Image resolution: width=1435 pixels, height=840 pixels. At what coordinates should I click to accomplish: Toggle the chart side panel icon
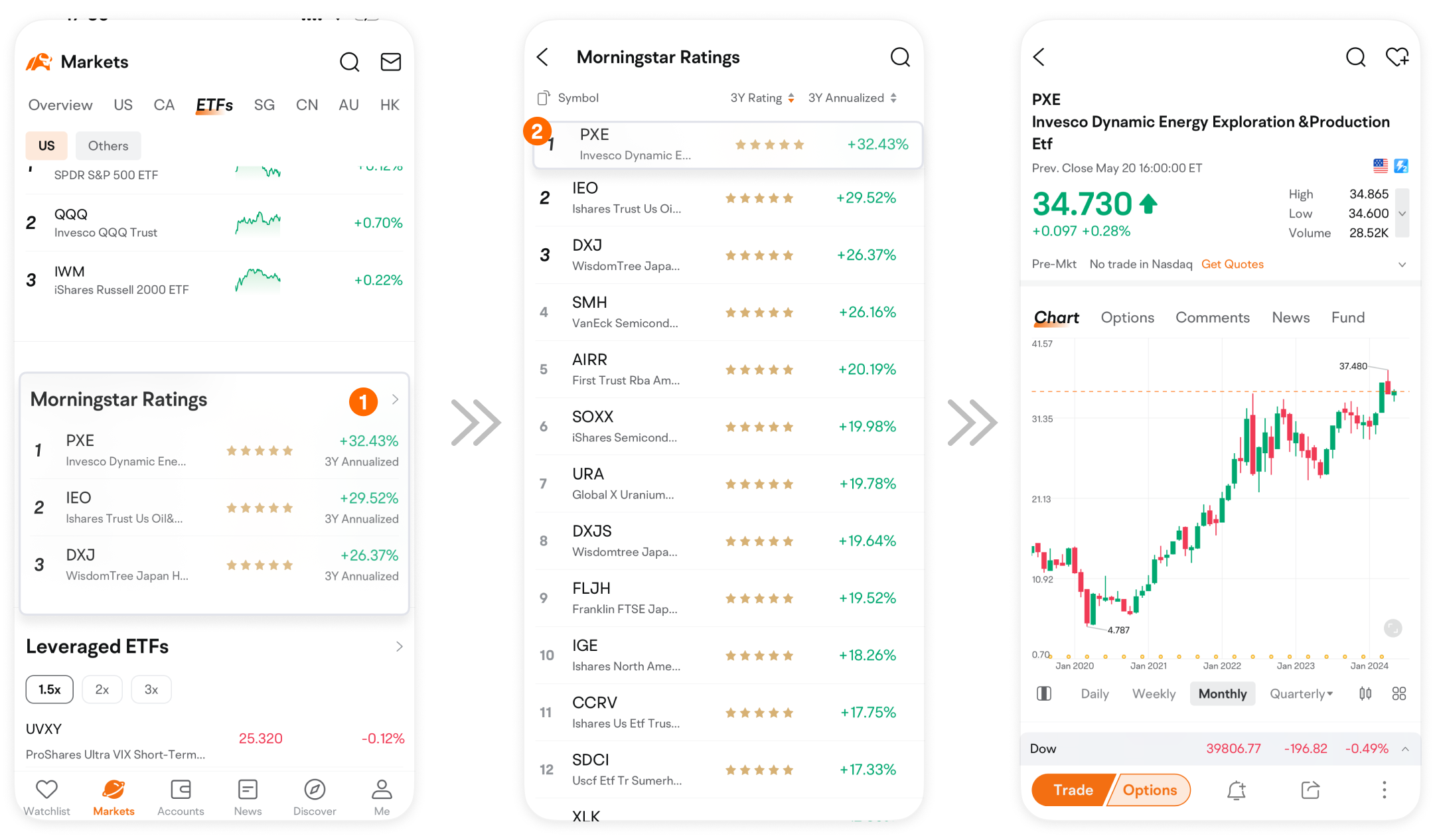1044,694
